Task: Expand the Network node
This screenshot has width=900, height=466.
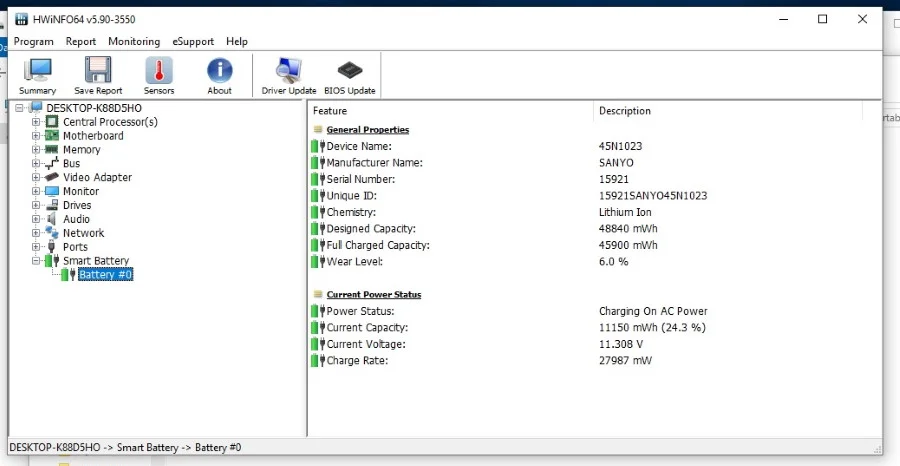Action: (36, 233)
